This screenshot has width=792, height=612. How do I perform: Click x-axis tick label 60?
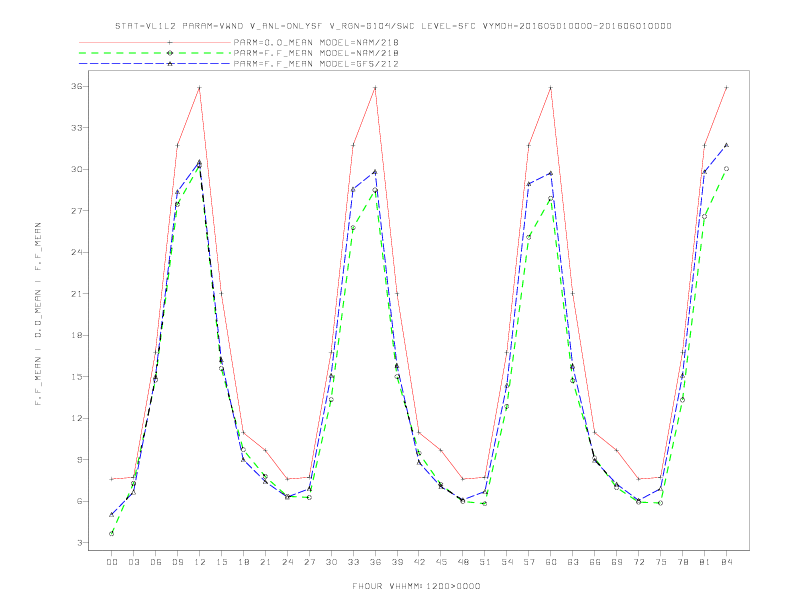[x=551, y=562]
